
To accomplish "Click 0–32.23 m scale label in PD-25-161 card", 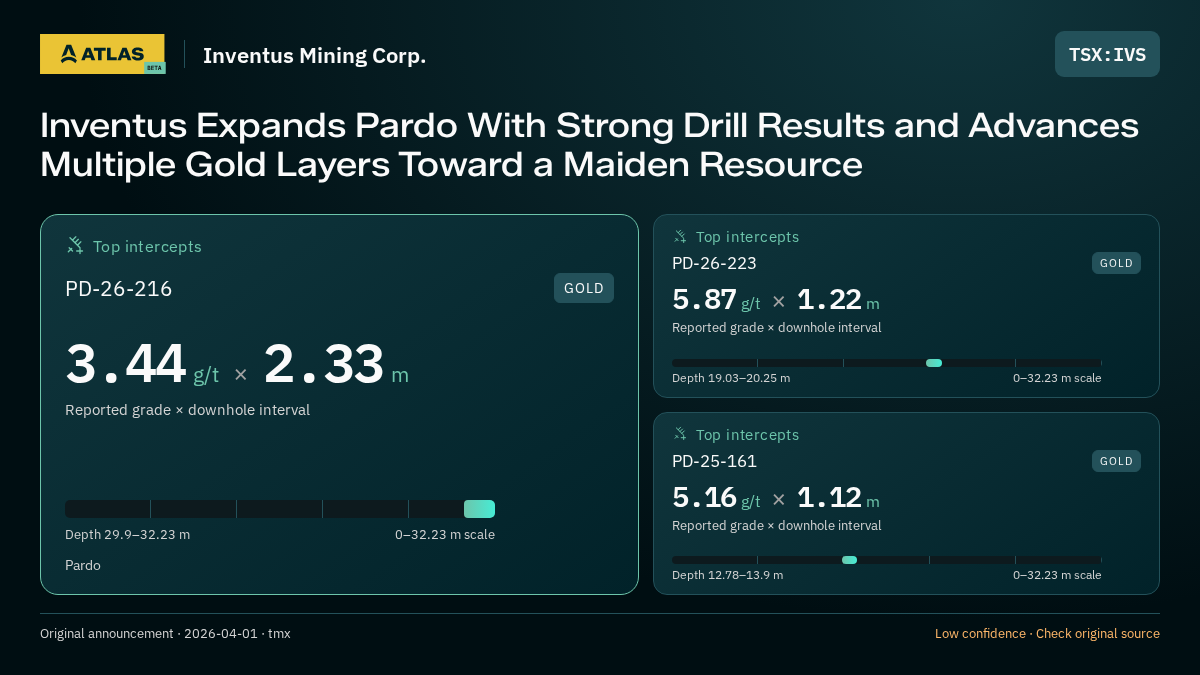I will (1057, 575).
